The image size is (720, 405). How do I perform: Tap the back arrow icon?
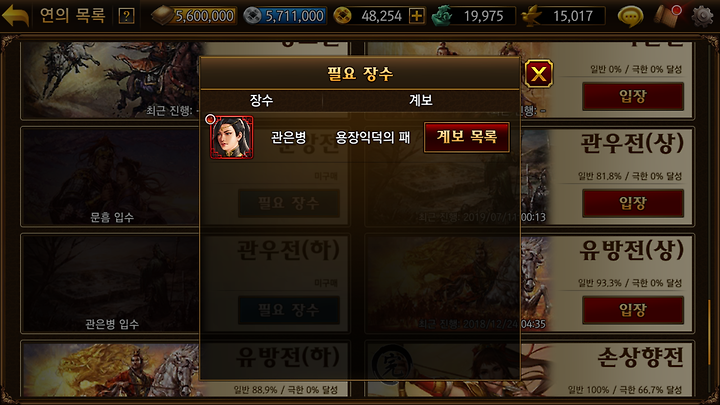16,16
